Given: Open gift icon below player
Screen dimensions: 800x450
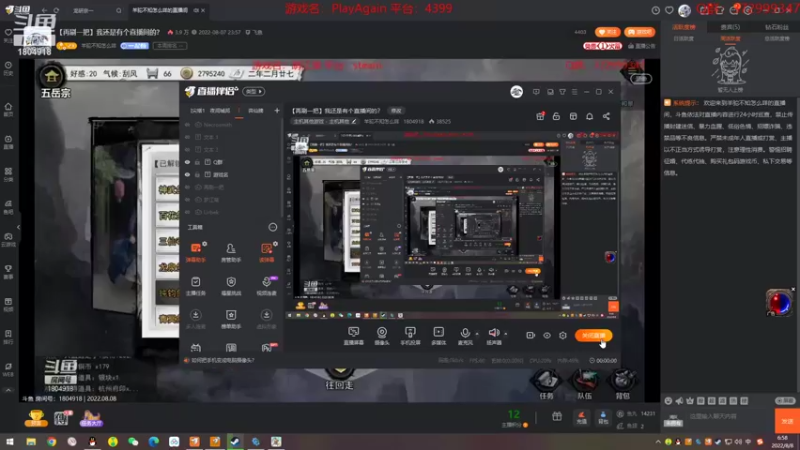Looking at the screenshot, I should [x=557, y=417].
